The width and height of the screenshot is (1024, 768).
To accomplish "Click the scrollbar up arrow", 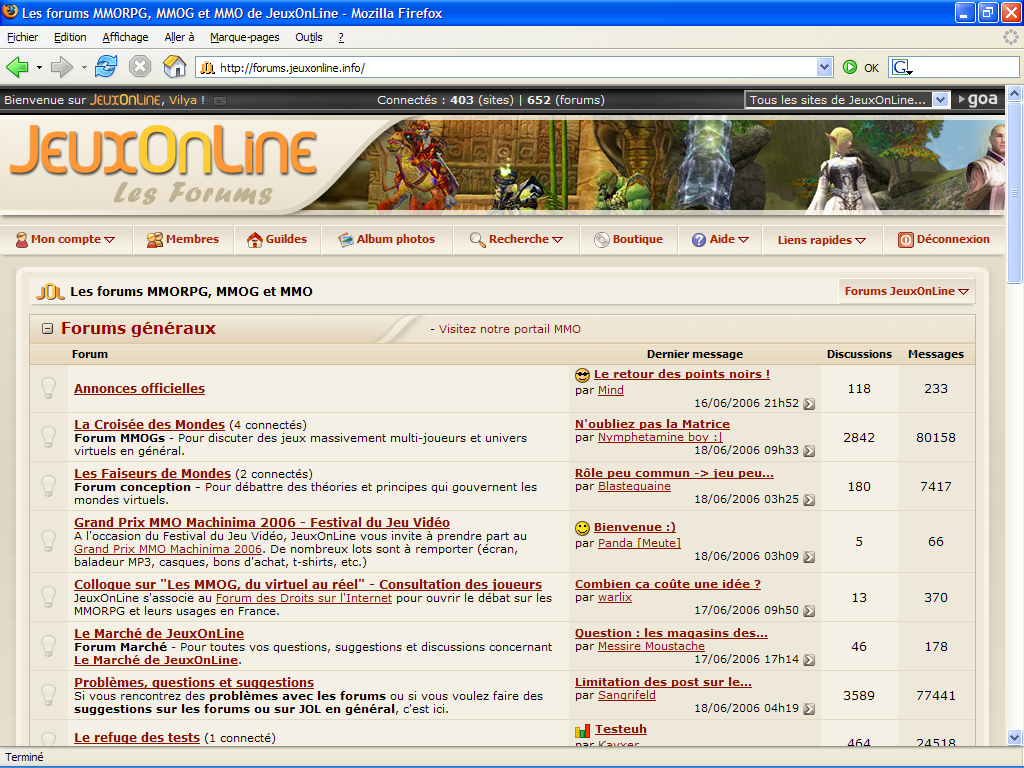I will [1014, 93].
